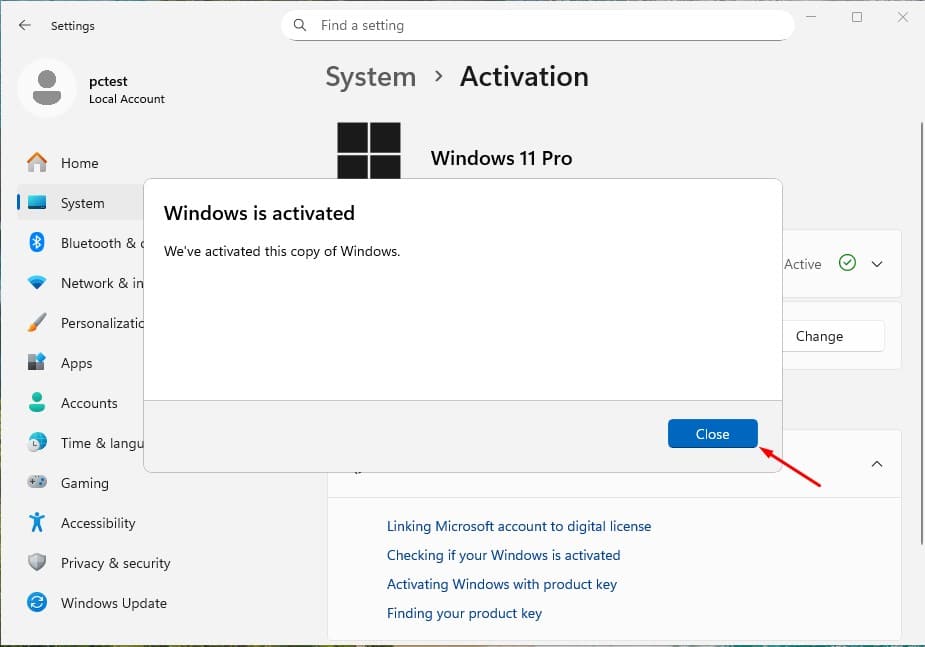925x647 pixels.
Task: Click the Home icon in sidebar
Action: coord(37,163)
